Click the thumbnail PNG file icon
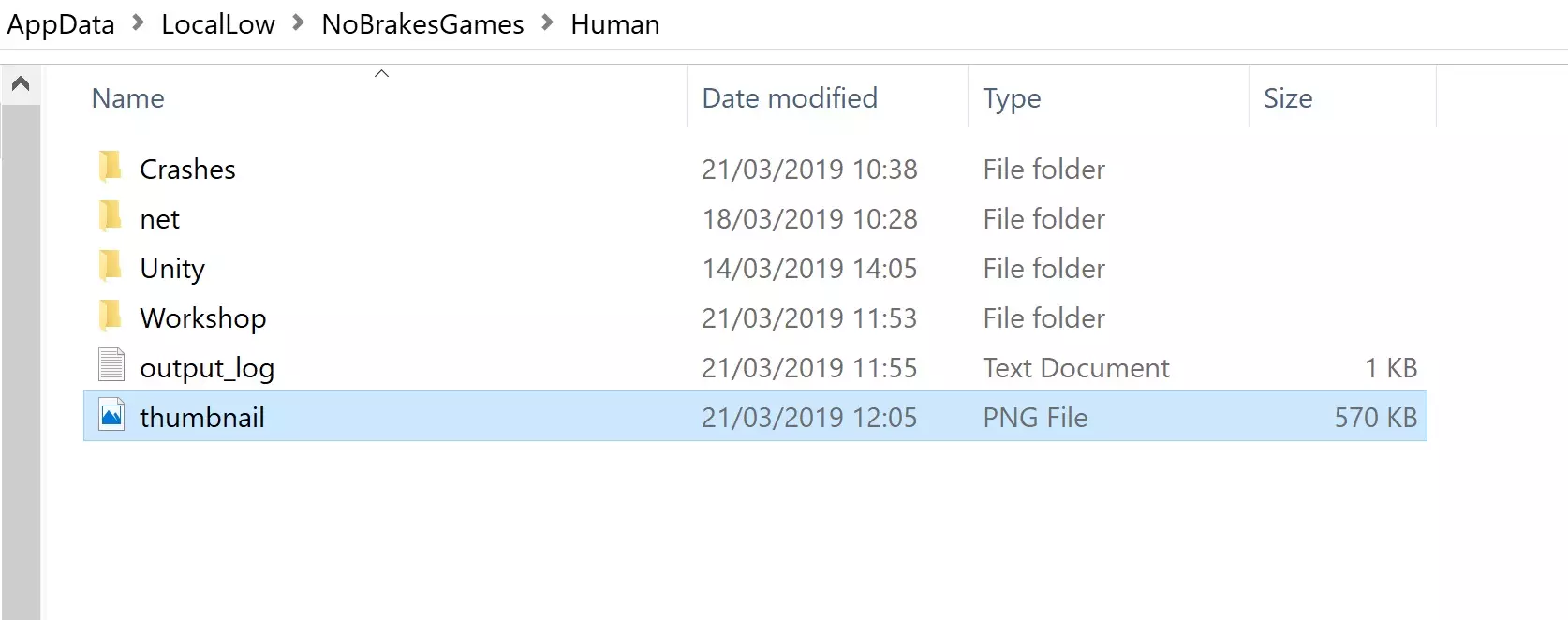 coord(111,416)
